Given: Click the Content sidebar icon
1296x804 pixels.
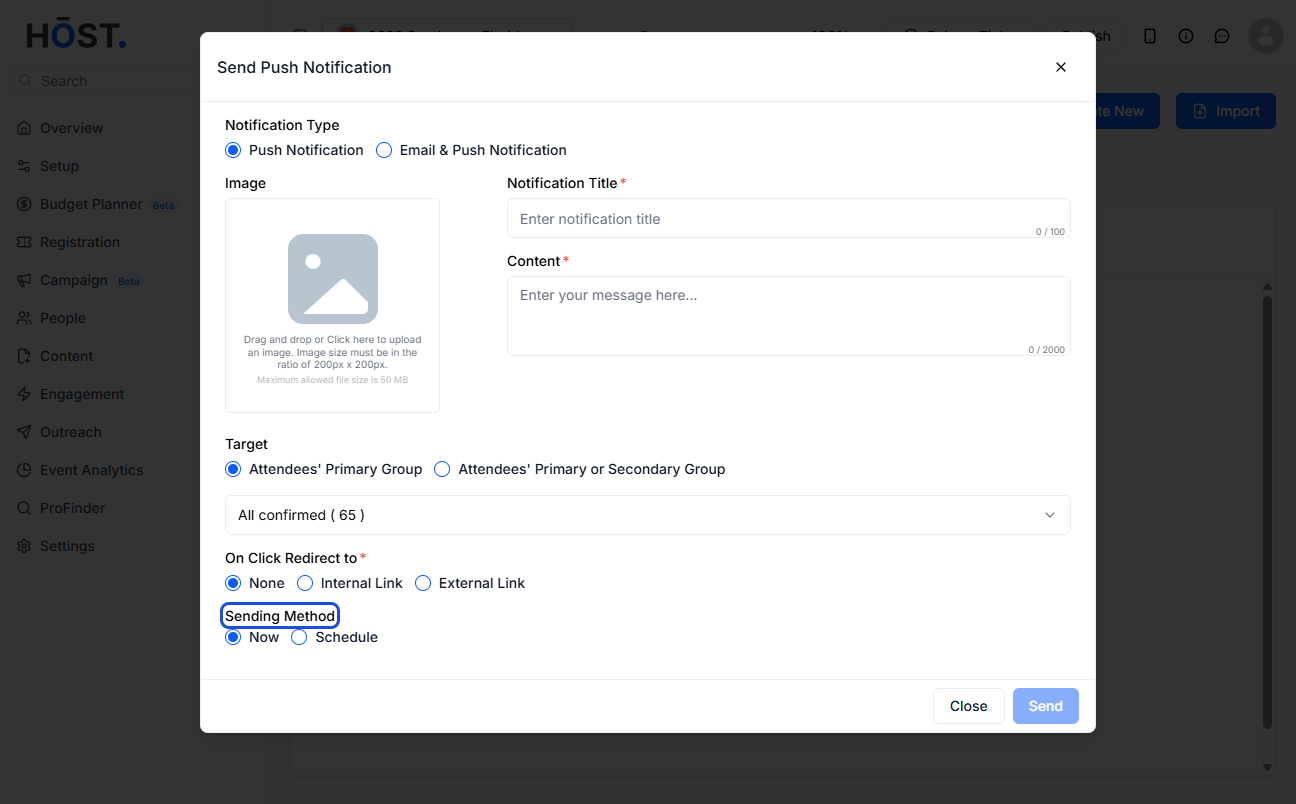Looking at the screenshot, I should tap(24, 356).
